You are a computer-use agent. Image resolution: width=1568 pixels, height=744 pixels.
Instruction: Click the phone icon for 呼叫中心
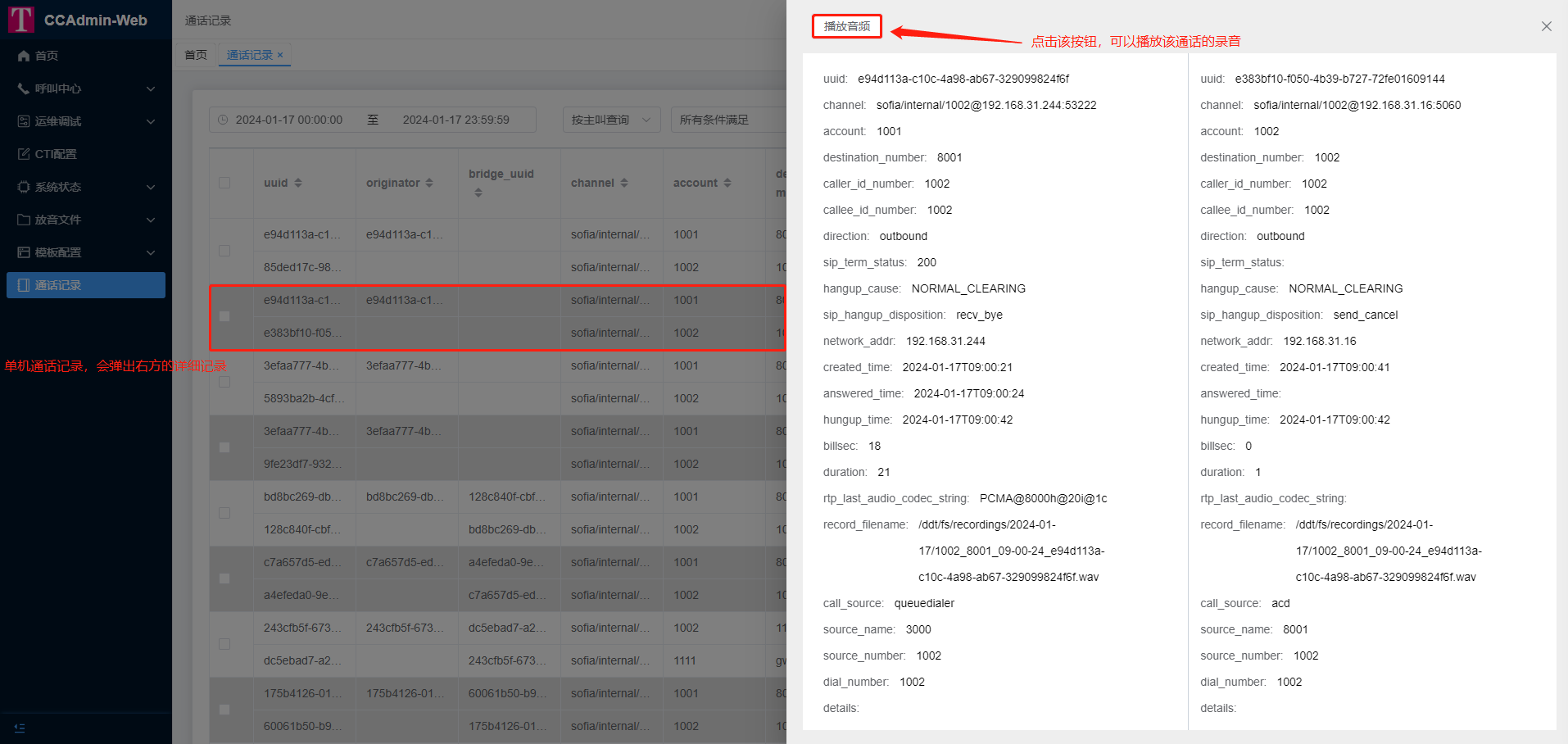[x=24, y=88]
